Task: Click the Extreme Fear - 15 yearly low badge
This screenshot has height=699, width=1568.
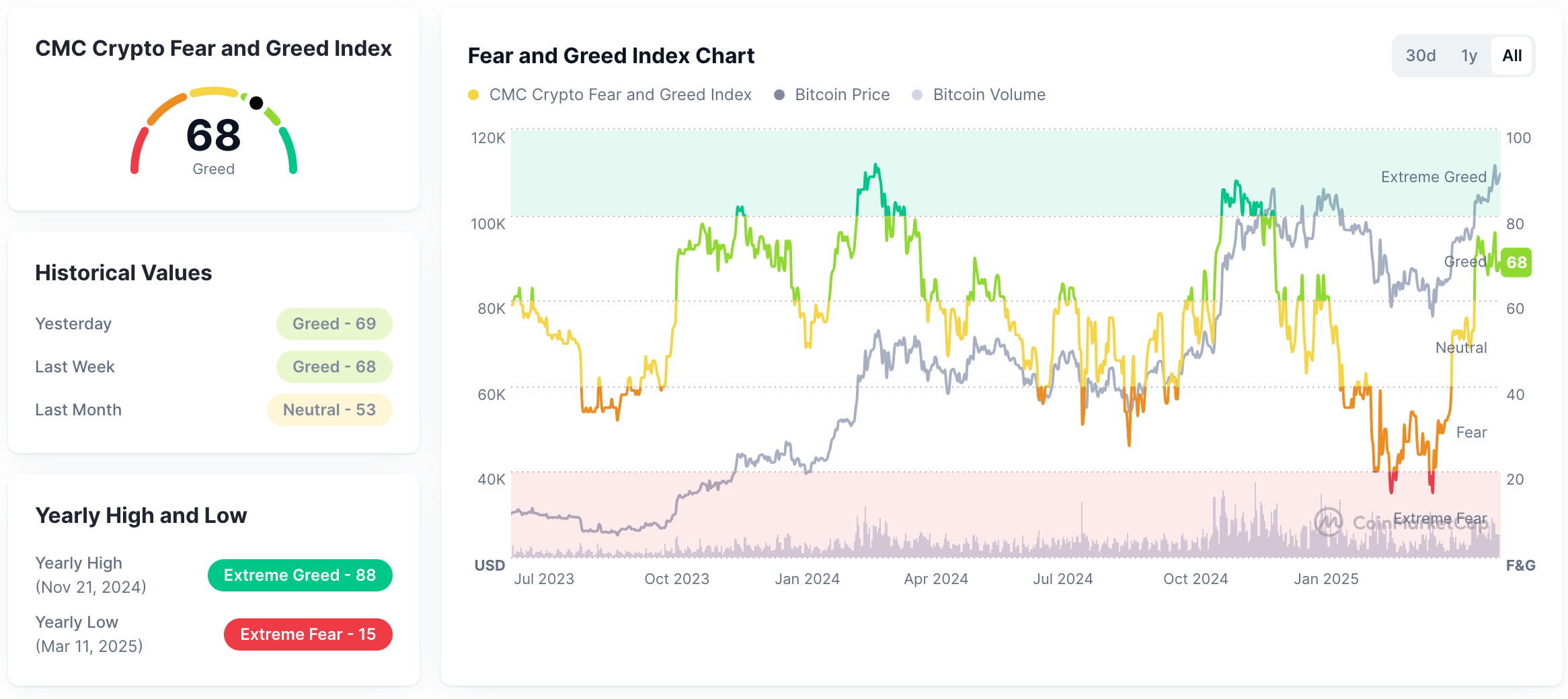Action: [308, 634]
